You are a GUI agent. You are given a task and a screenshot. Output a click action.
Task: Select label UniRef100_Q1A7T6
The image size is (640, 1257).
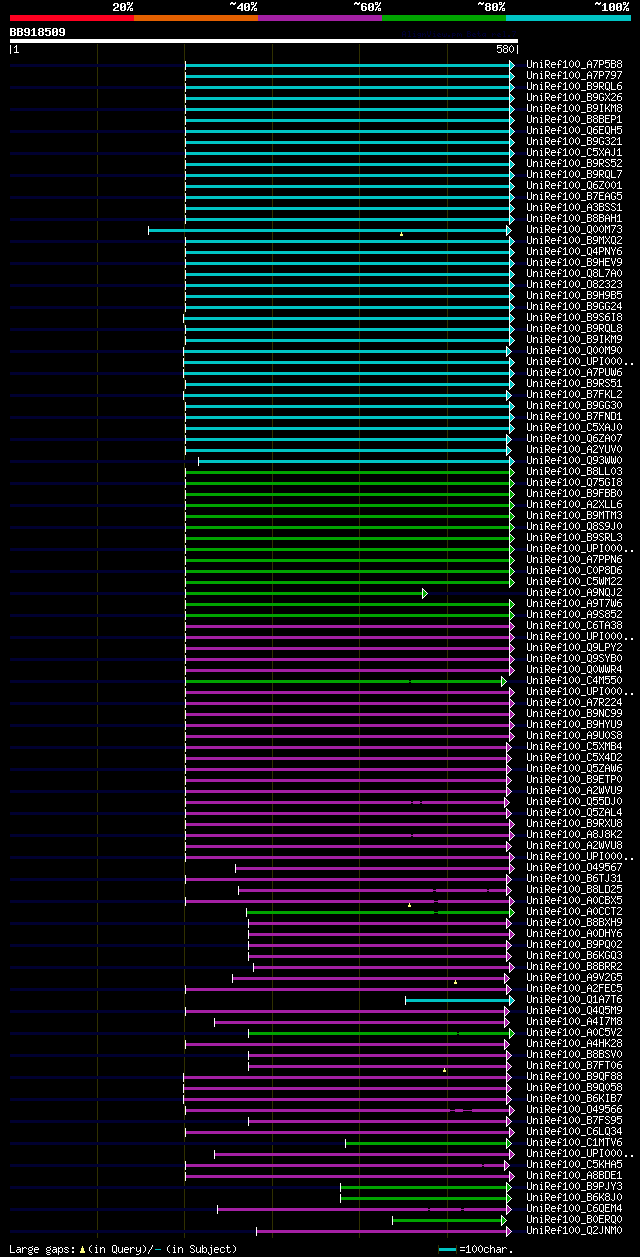click(574, 999)
